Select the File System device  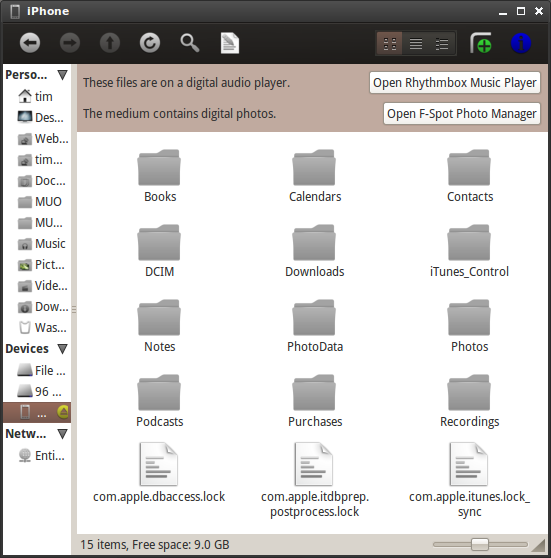[37, 370]
